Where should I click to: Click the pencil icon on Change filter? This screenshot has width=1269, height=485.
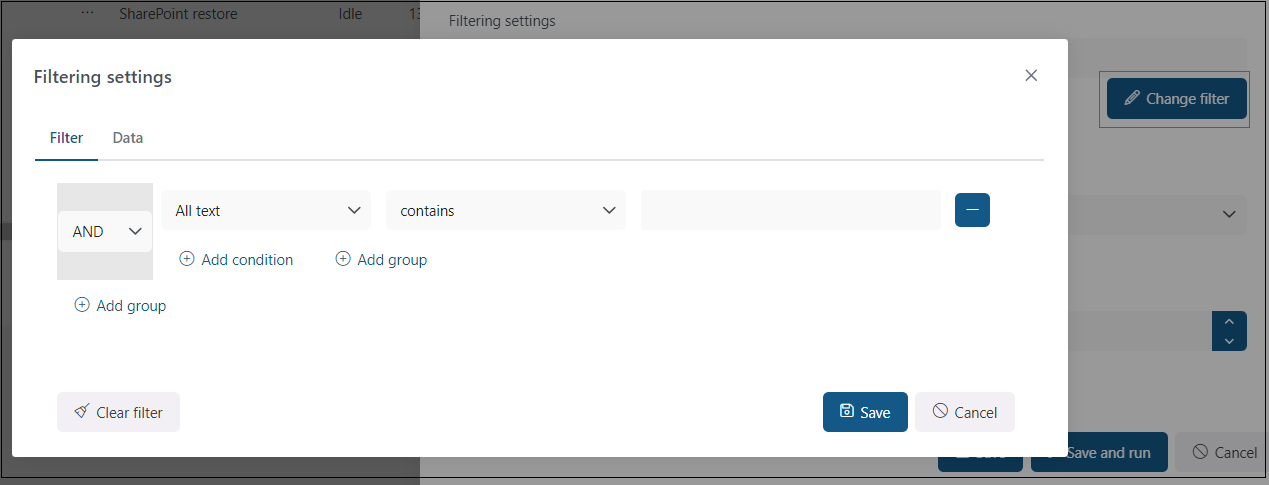[1132, 98]
